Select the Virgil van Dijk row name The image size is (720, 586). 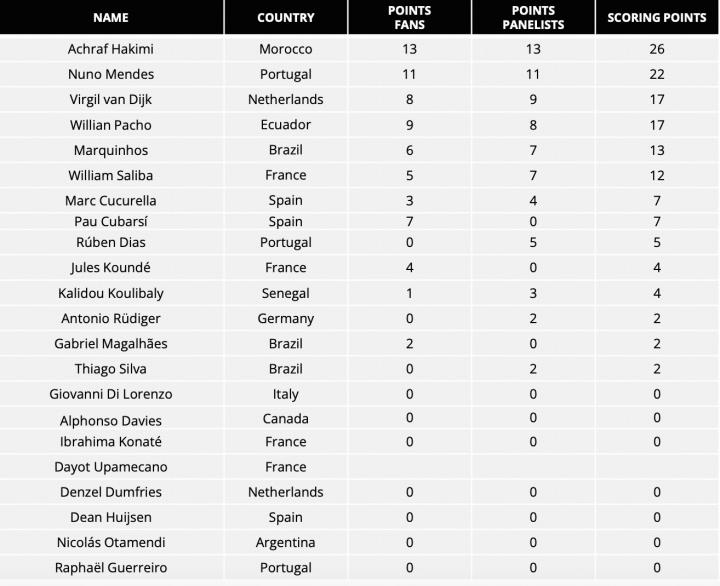click(x=111, y=99)
